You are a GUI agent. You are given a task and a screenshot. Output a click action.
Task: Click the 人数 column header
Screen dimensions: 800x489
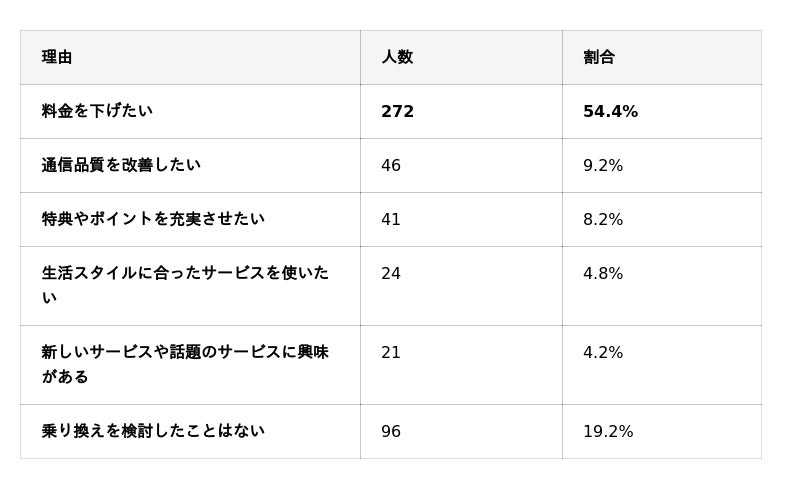pyautogui.click(x=397, y=57)
